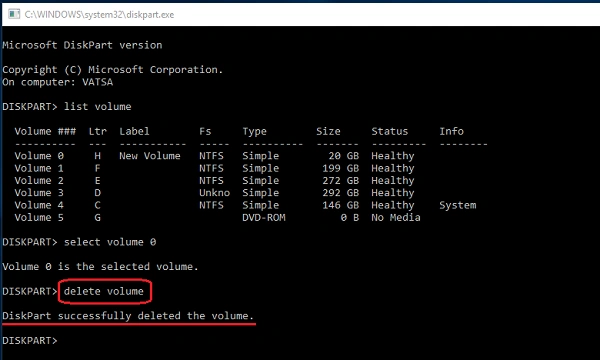Click the 'Fs' column header
This screenshot has height=360, width=600.
[205, 131]
